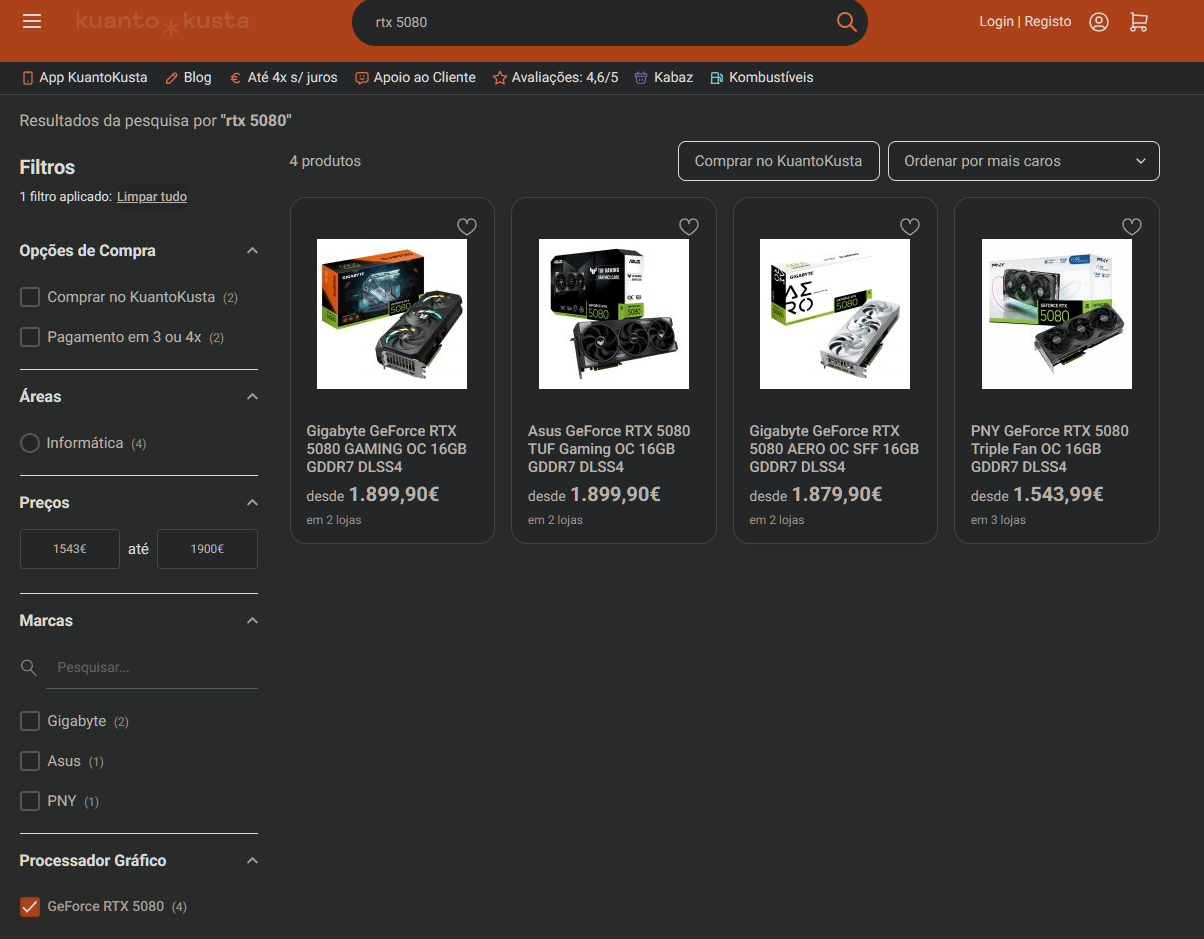The width and height of the screenshot is (1204, 939).
Task: Click the Kombustíveis fuel pump icon
Action: 716,77
